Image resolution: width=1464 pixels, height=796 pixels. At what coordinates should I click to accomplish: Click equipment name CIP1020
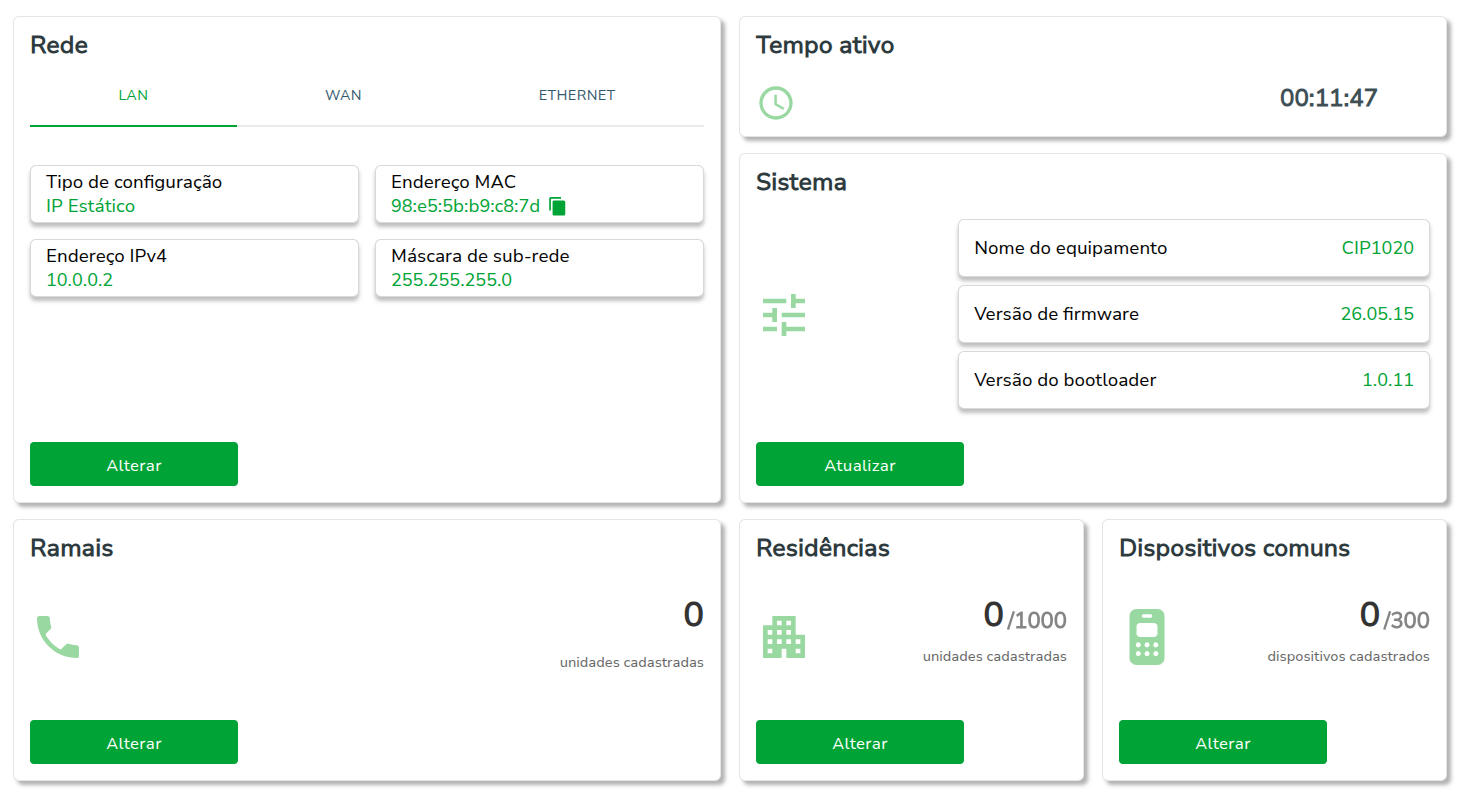[1378, 248]
